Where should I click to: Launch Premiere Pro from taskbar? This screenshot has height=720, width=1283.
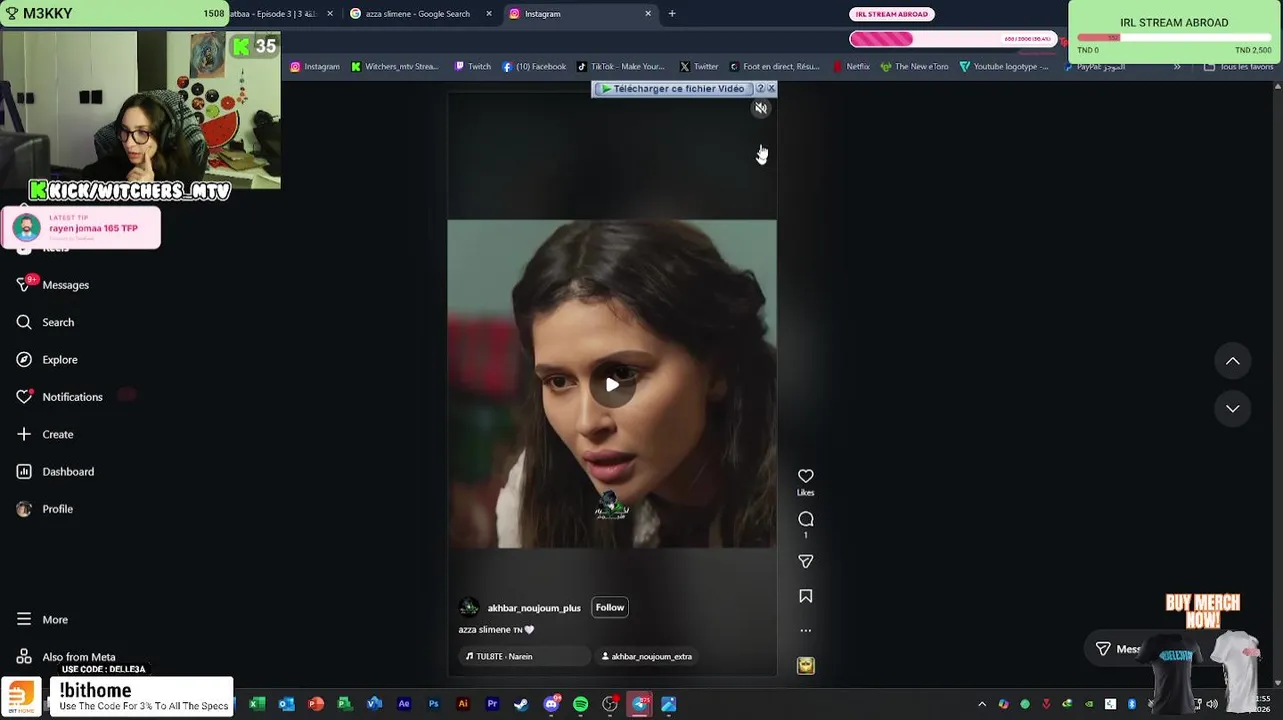click(492, 704)
